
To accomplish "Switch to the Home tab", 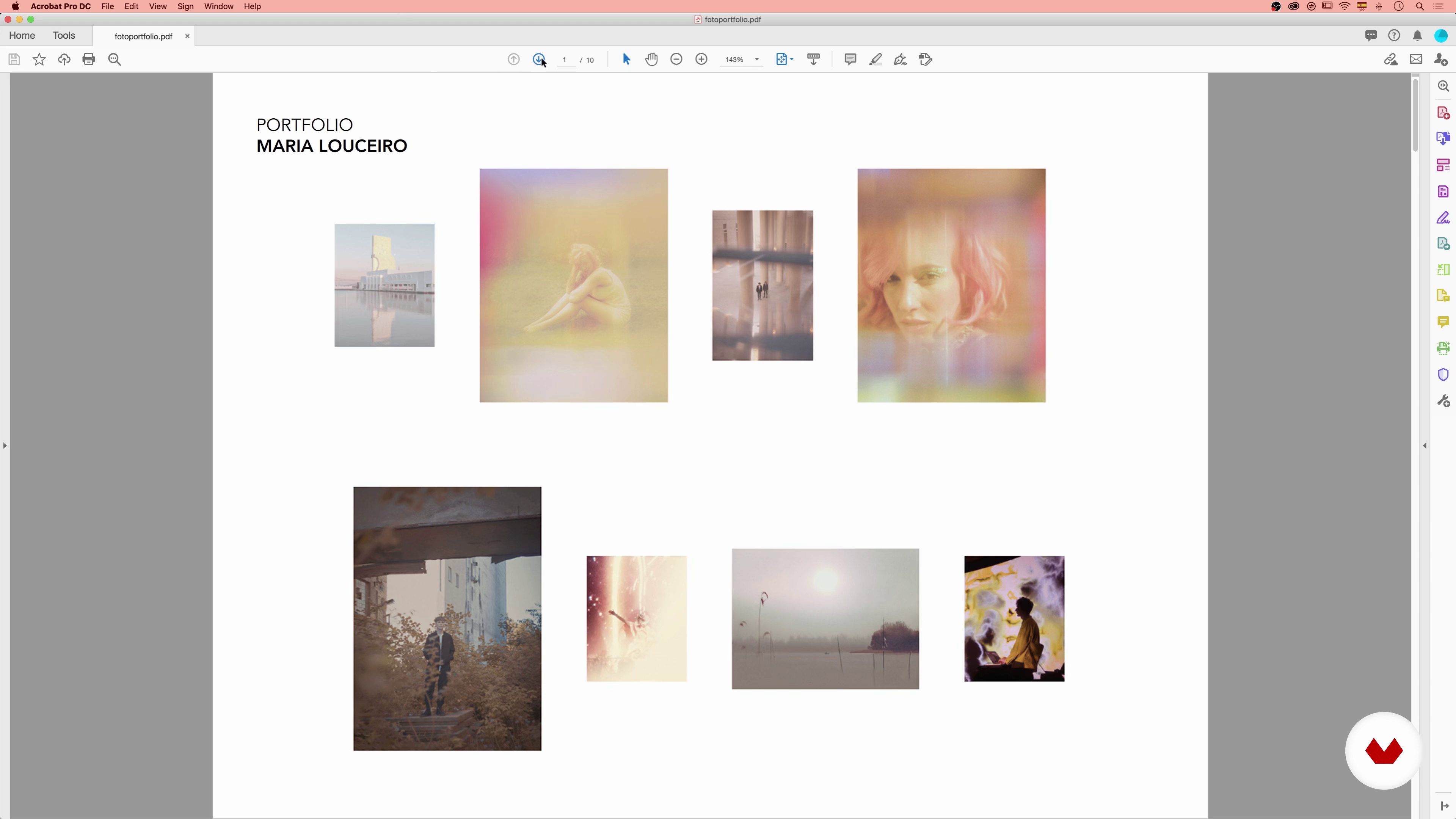I will [22, 36].
